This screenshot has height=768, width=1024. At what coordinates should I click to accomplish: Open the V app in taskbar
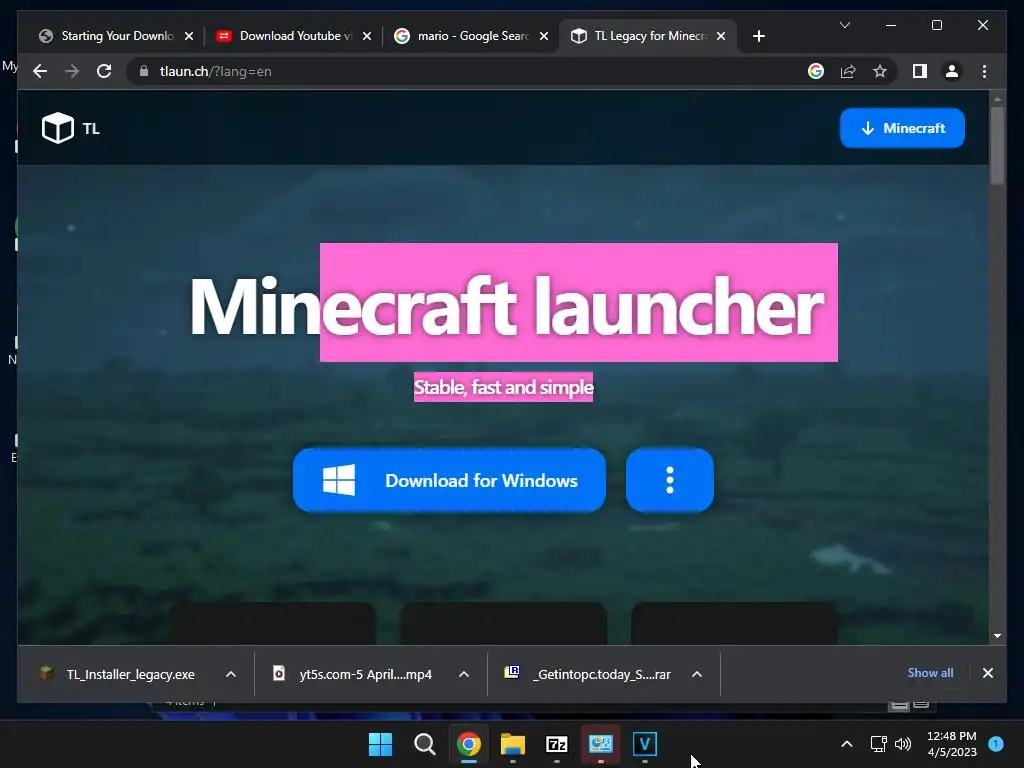645,744
